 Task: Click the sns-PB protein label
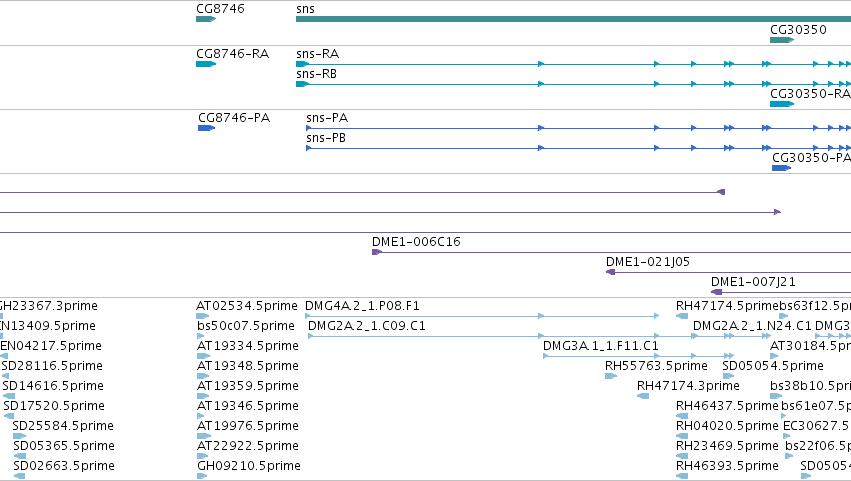[326, 138]
